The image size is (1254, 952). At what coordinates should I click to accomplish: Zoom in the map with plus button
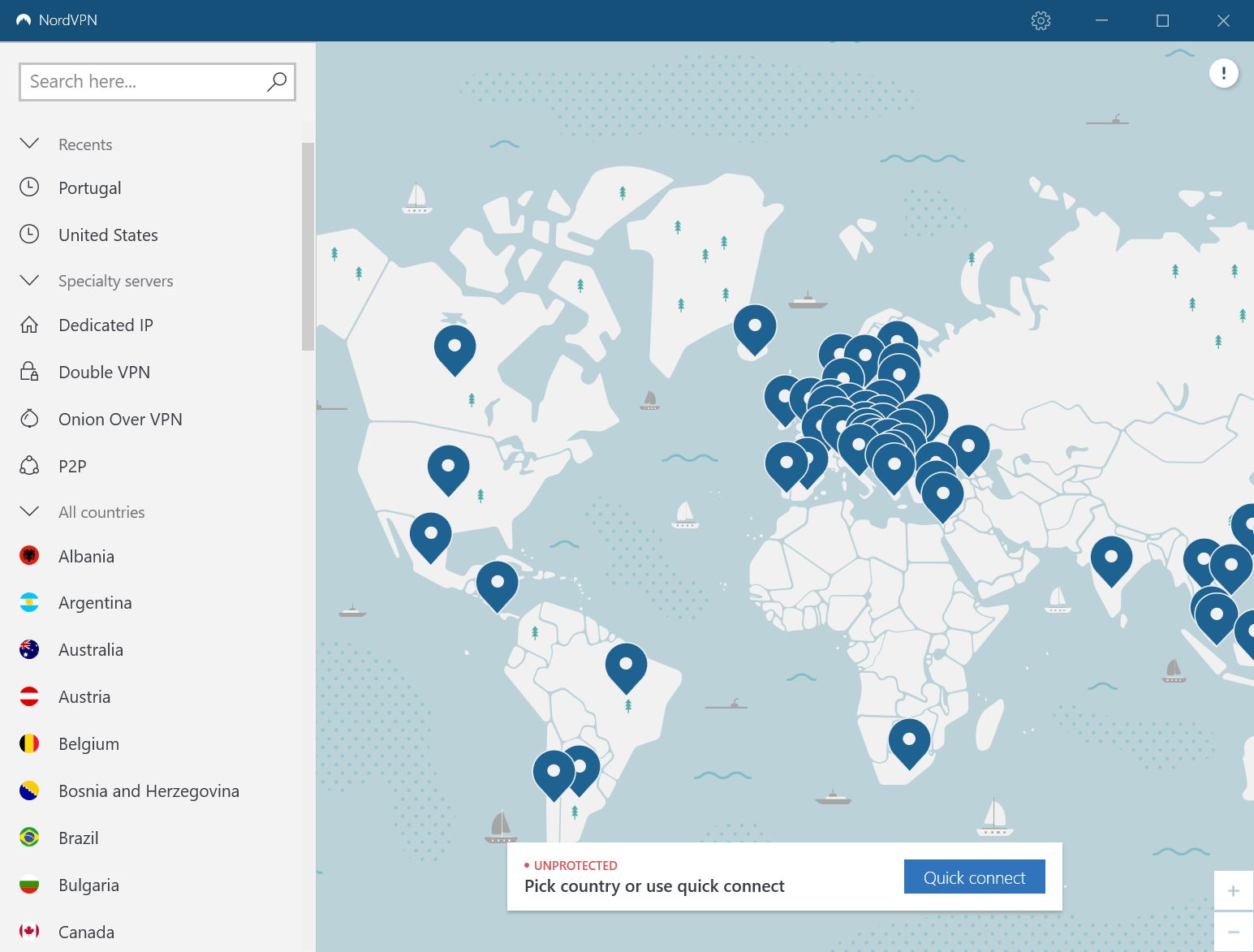pos(1233,890)
